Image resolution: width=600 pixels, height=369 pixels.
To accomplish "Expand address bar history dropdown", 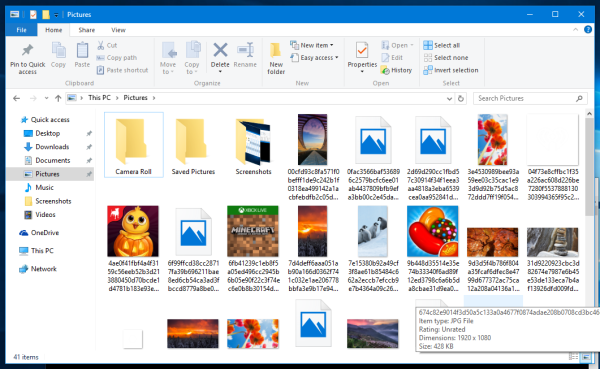I will 449,98.
